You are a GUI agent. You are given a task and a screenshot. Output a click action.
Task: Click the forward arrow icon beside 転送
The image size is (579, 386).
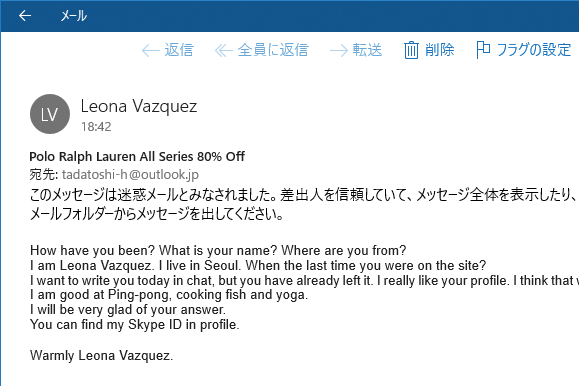click(339, 50)
